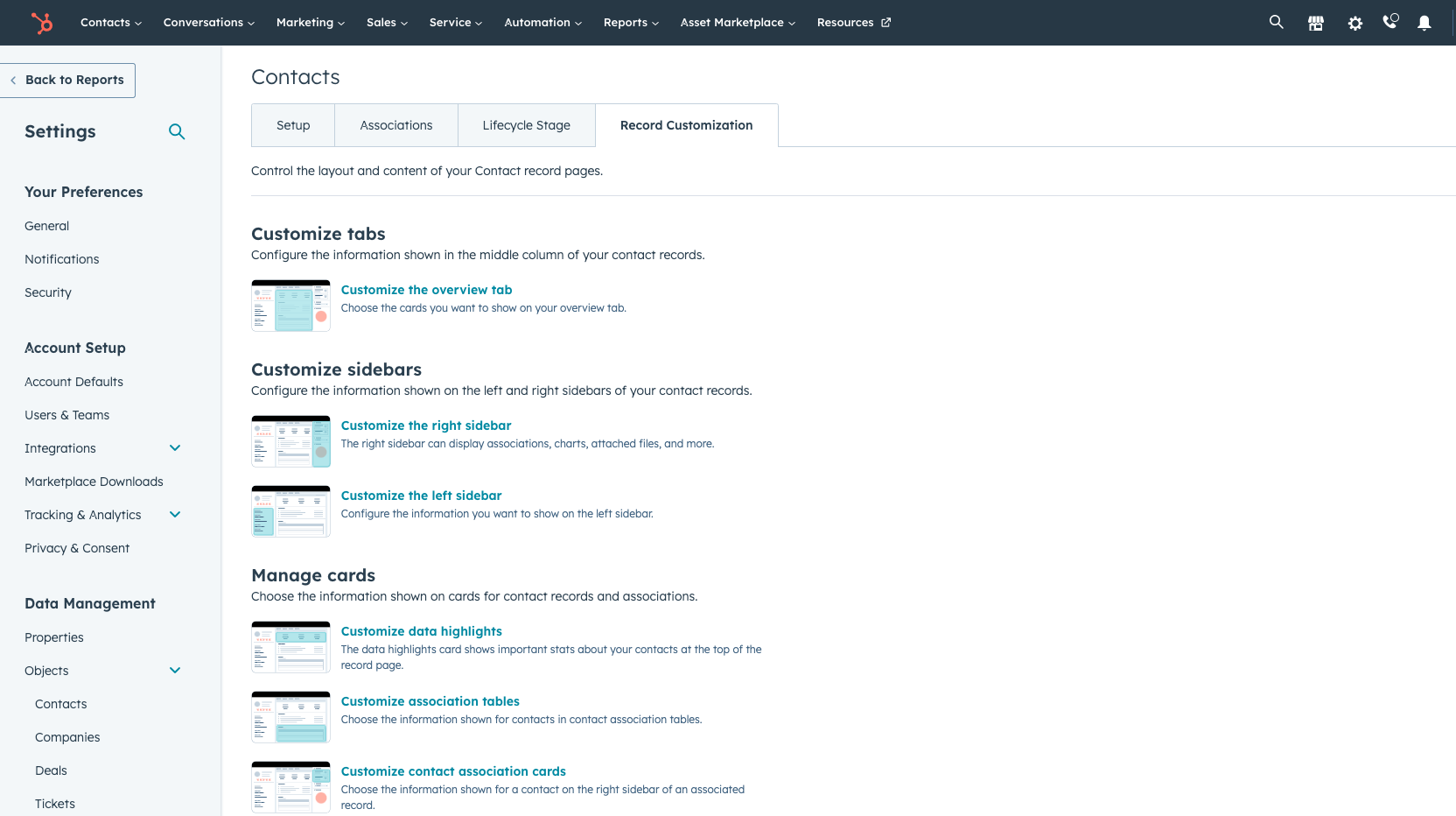The height and width of the screenshot is (816, 1456).
Task: Open Tracking & Analytics item
Action: [x=83, y=515]
